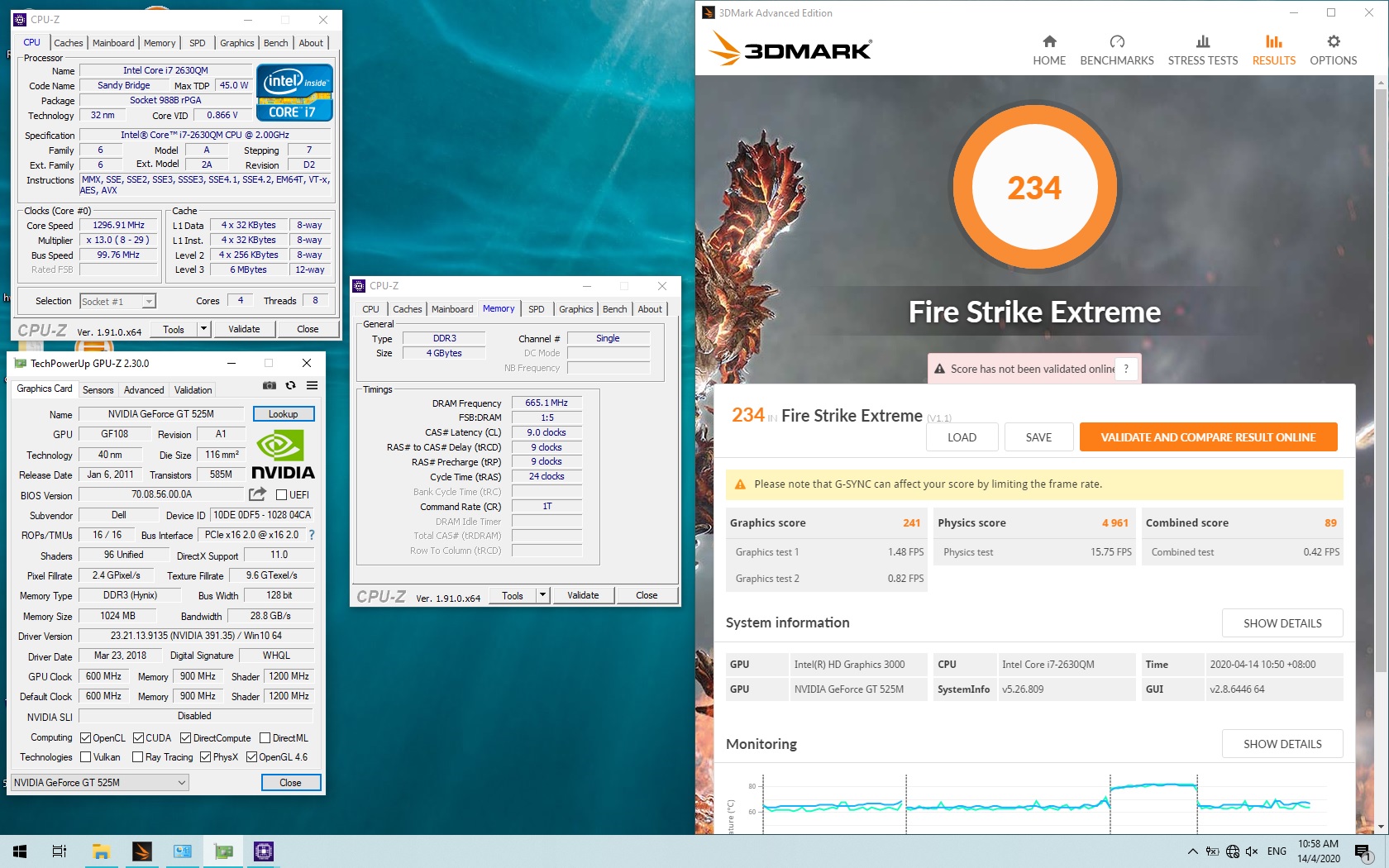Open Tools dropdown arrow in CPU-Z CPU window
This screenshot has height=868, width=1389.
(203, 329)
